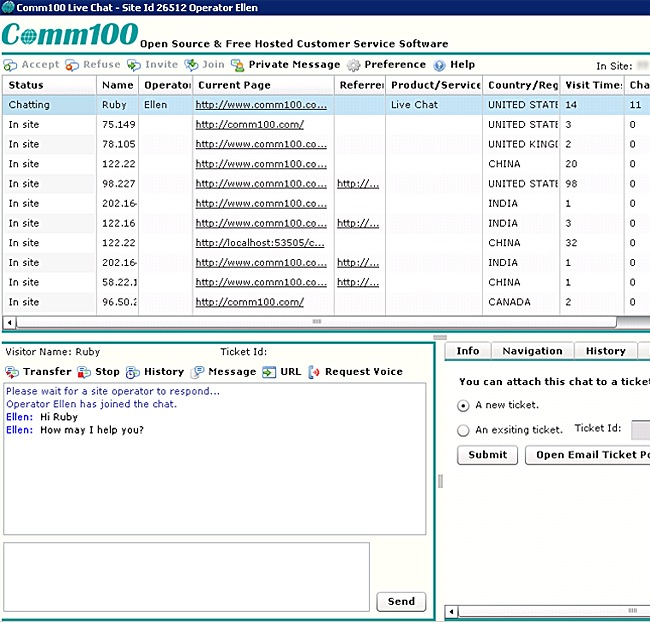Open the http://localhost:53505 page link

point(260,243)
